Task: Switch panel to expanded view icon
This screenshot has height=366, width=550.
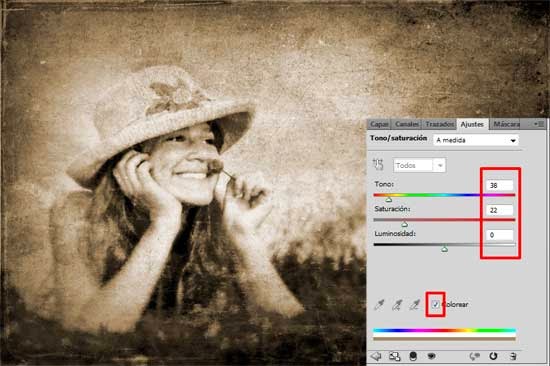Action: [395, 356]
